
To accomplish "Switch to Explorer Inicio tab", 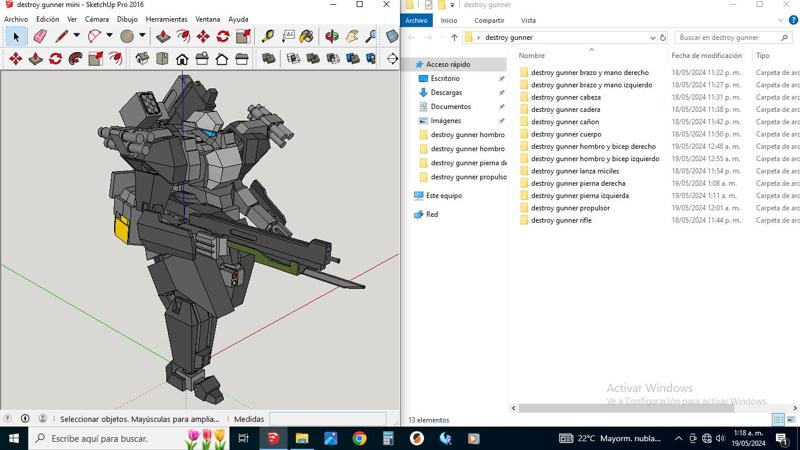I will [x=449, y=20].
